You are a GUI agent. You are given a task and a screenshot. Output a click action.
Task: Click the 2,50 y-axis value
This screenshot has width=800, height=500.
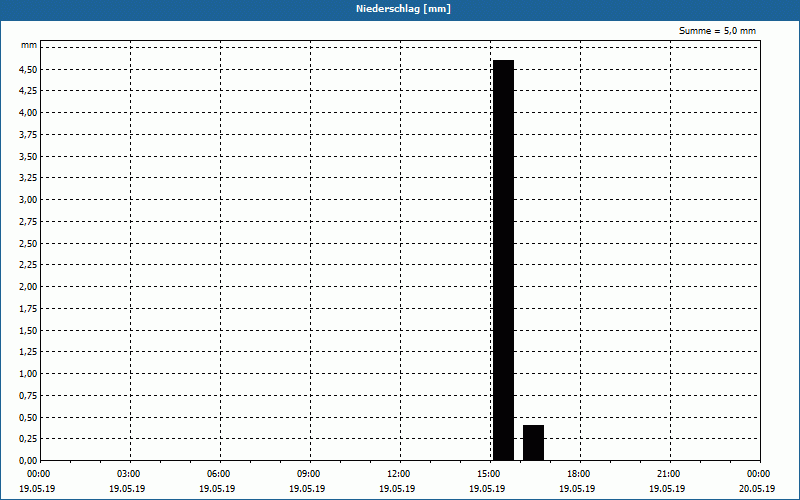28,243
